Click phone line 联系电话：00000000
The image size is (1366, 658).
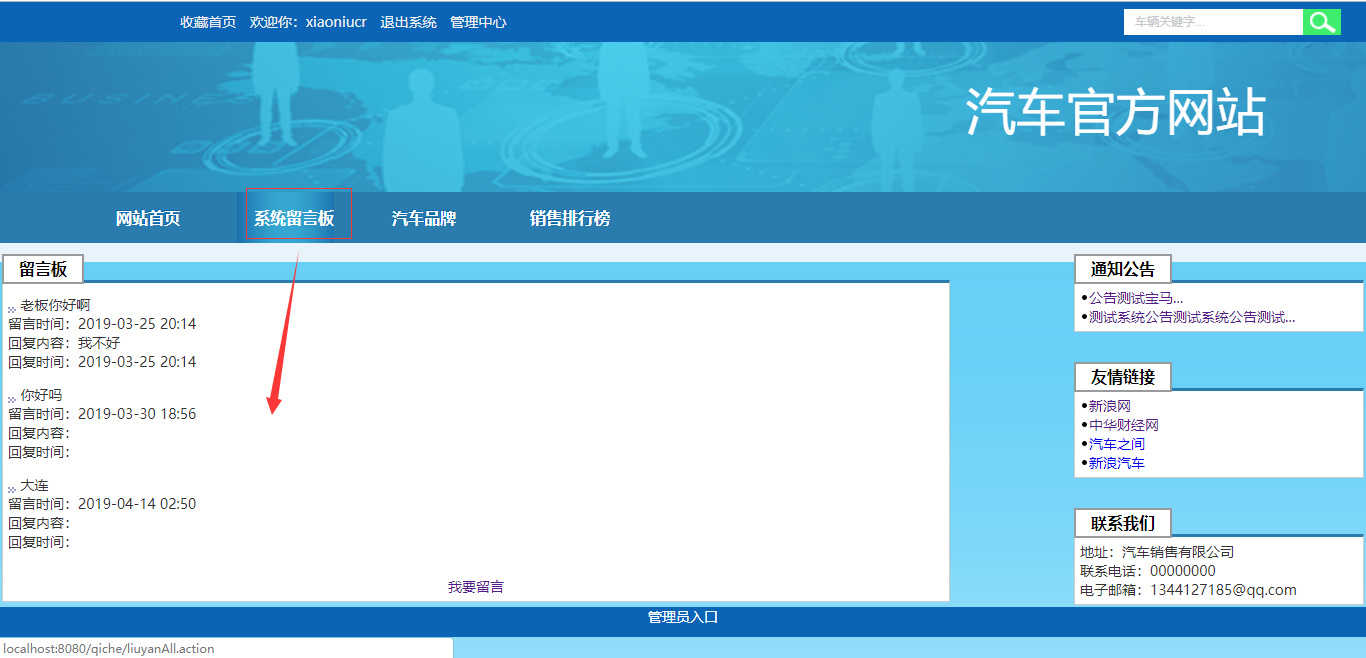click(x=1148, y=571)
